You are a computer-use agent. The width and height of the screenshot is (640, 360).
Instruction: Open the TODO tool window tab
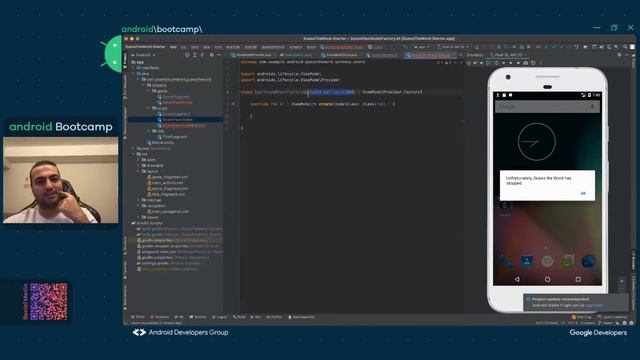[138, 317]
